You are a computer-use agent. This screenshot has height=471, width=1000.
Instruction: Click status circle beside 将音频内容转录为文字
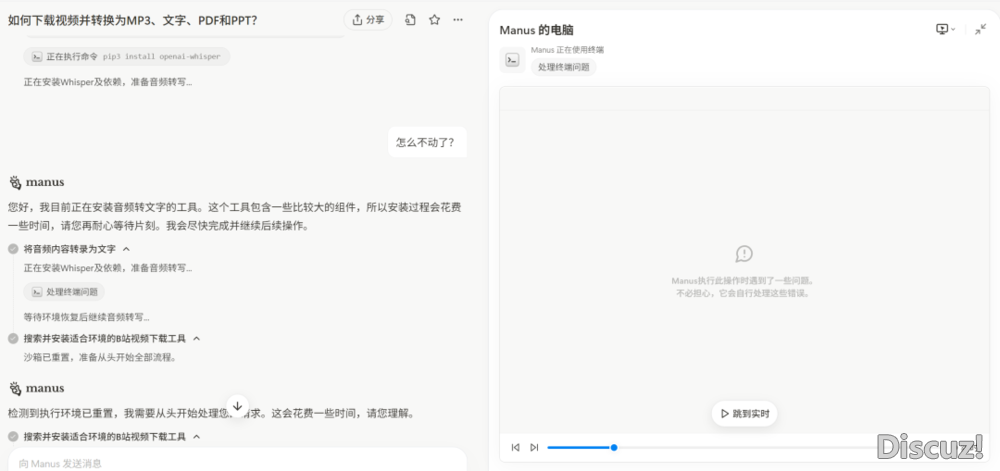click(x=13, y=249)
